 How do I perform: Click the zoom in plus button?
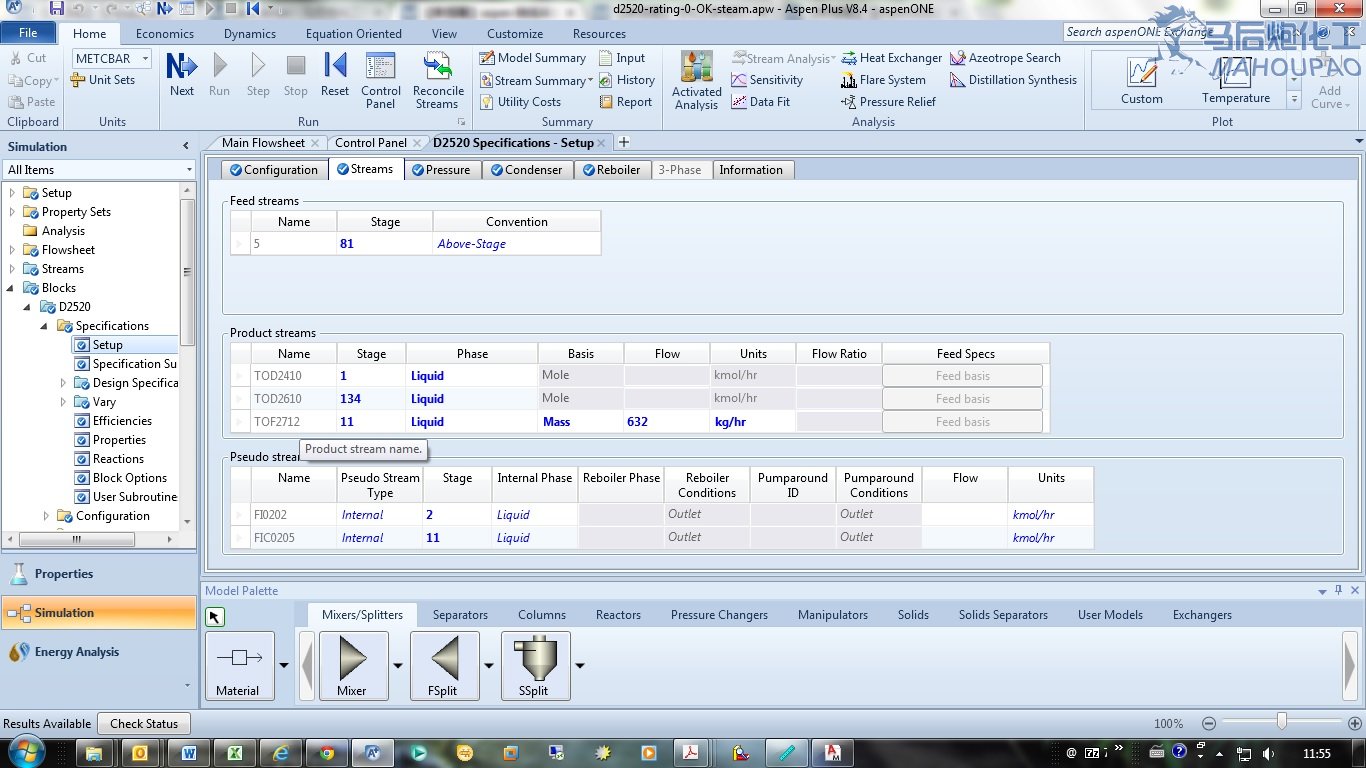tap(1353, 723)
